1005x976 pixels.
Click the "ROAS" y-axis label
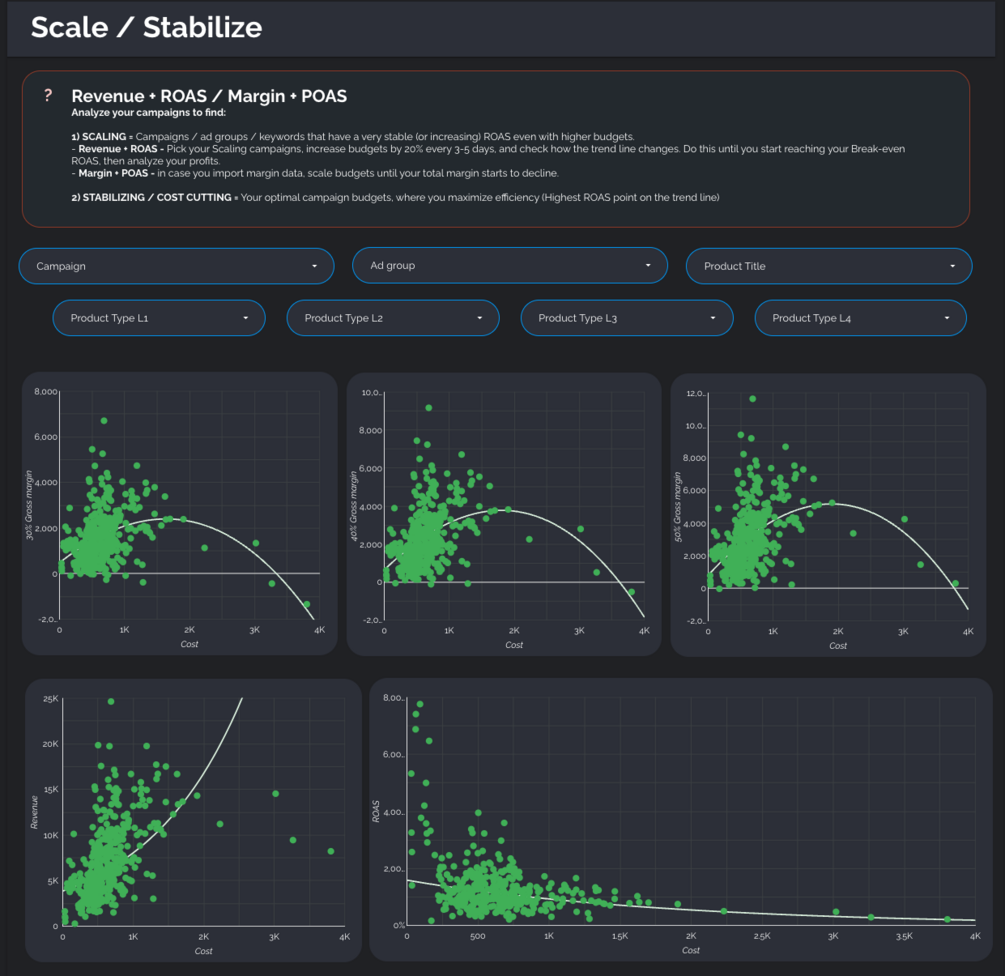click(x=376, y=811)
